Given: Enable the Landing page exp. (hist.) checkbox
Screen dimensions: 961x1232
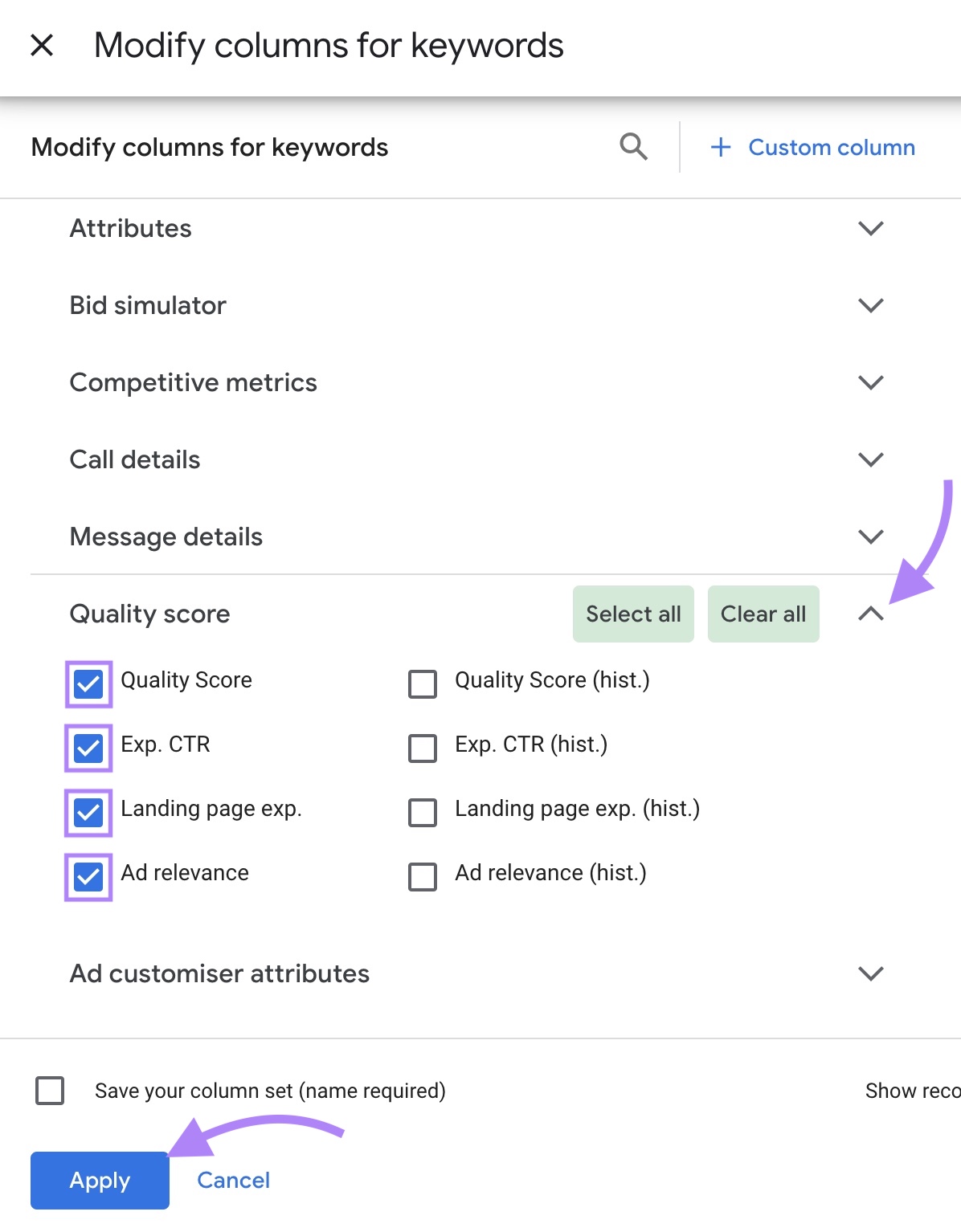Looking at the screenshot, I should 422,814.
